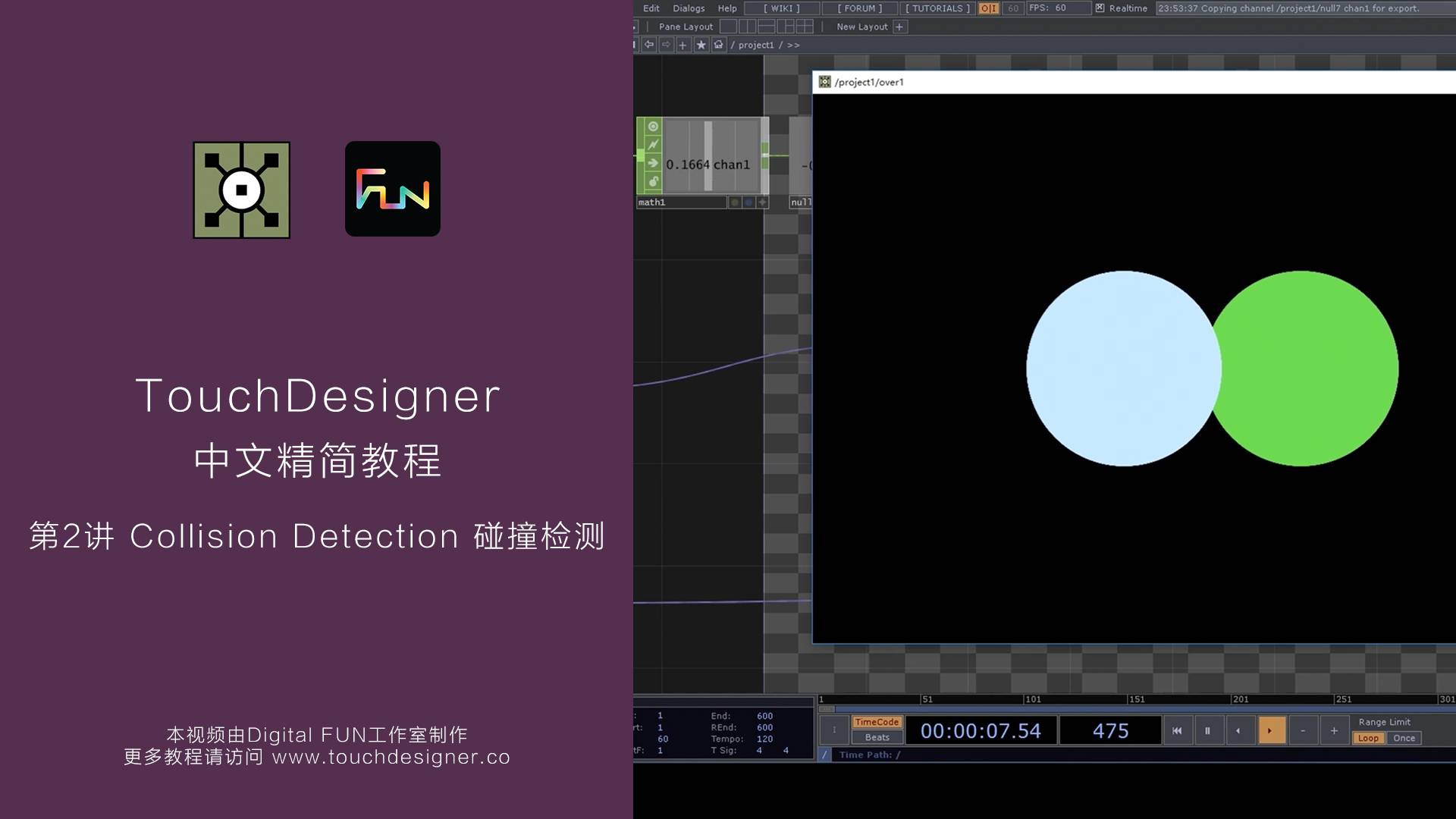Toggle math1 bypass lightning flag
Screen dimensions: 1456x819
653,145
